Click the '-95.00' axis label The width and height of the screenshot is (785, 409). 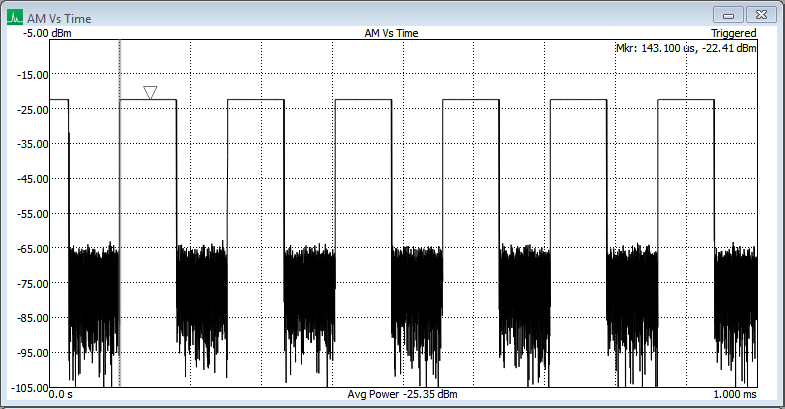coord(33,353)
